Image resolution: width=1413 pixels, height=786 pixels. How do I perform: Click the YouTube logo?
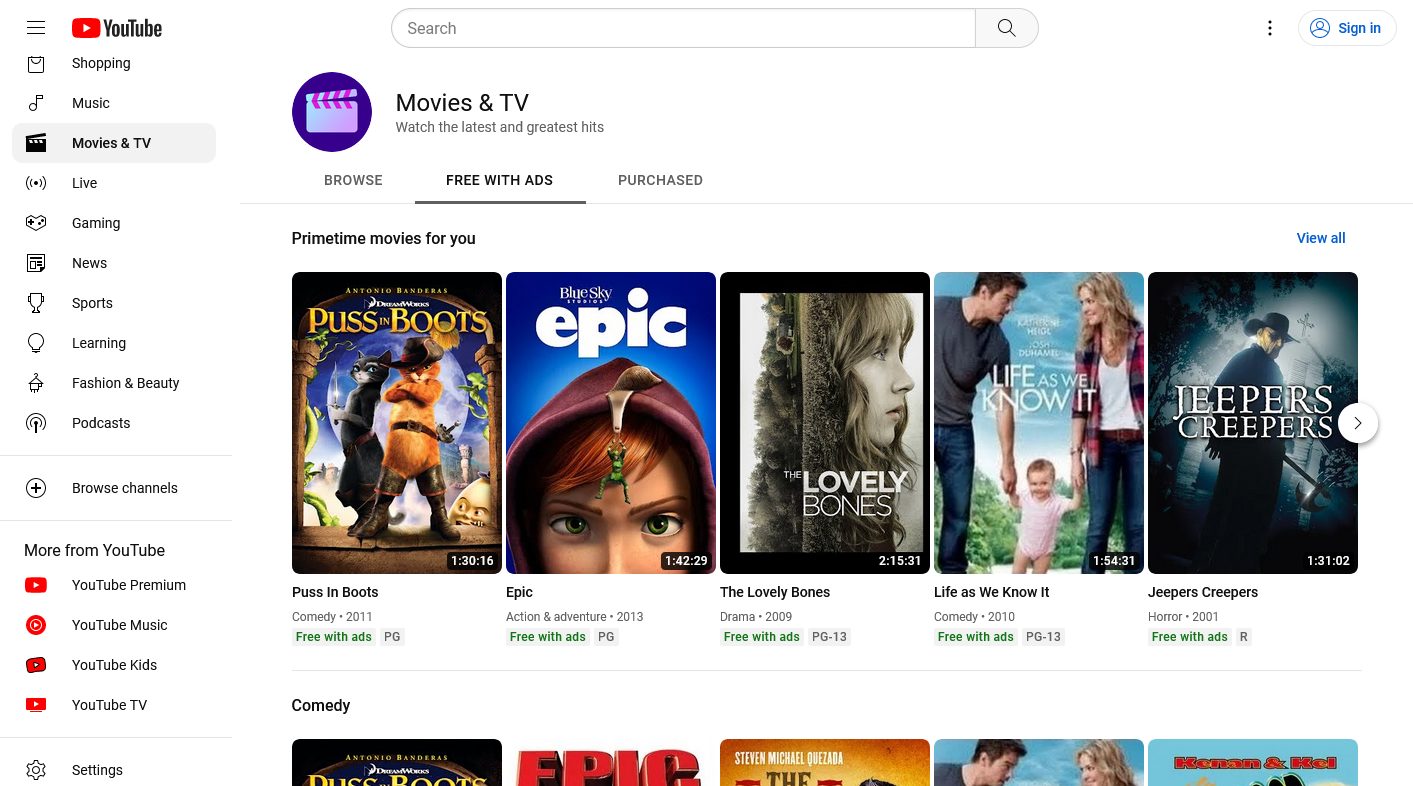pyautogui.click(x=117, y=28)
